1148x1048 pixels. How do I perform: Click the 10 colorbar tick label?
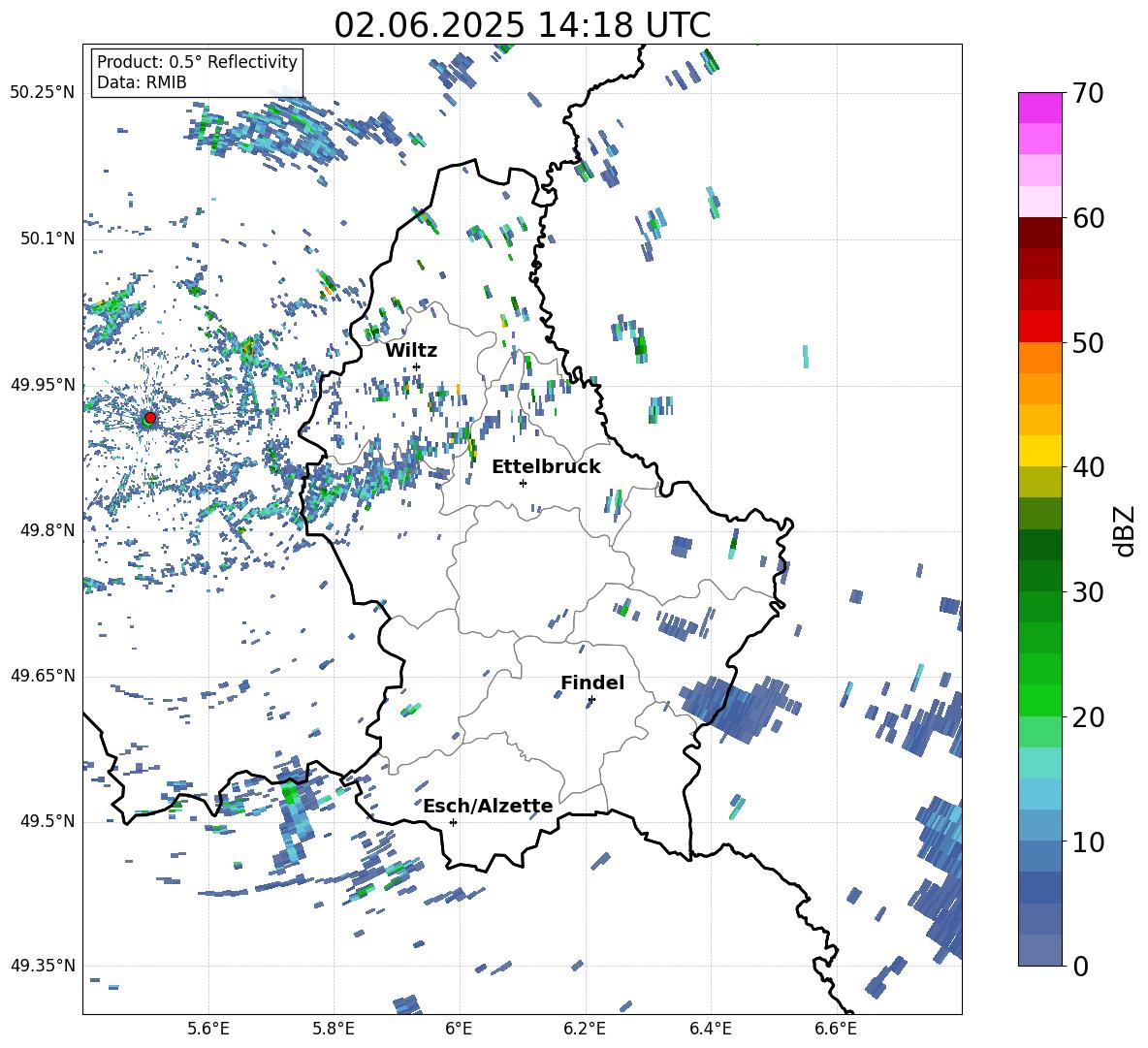pos(1088,842)
